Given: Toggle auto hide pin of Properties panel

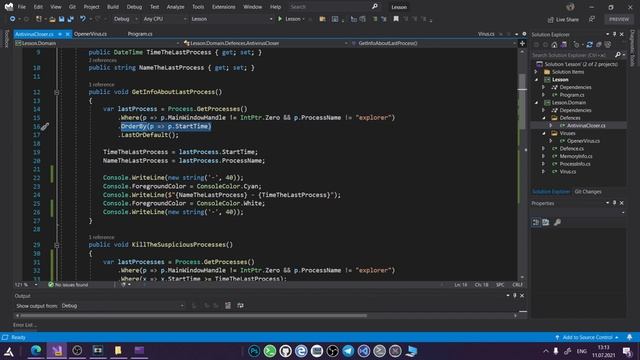Looking at the screenshot, I should point(614,203).
